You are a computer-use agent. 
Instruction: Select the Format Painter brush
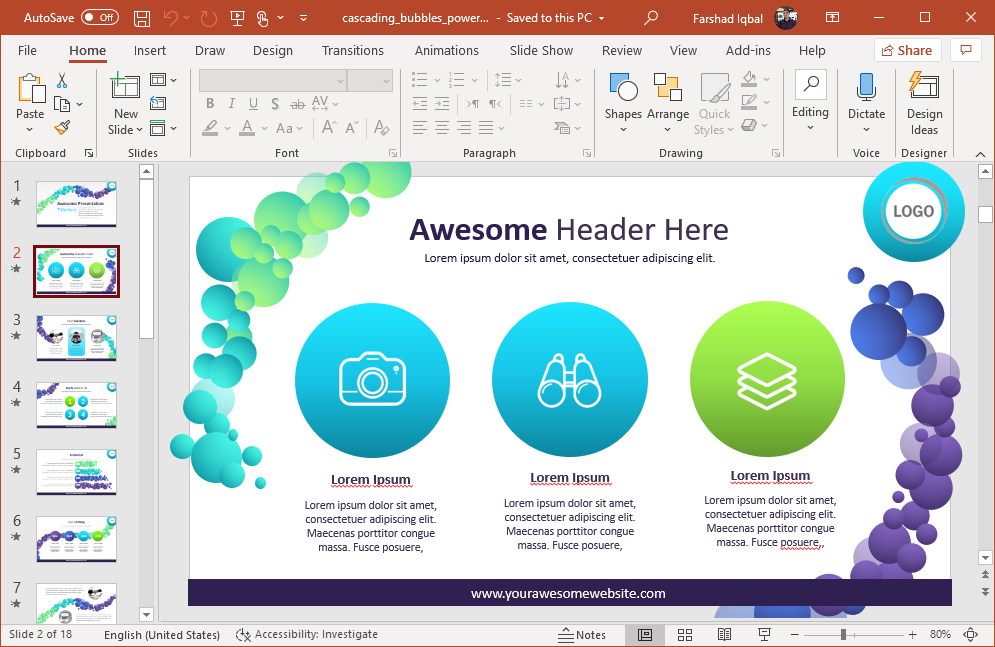62,128
